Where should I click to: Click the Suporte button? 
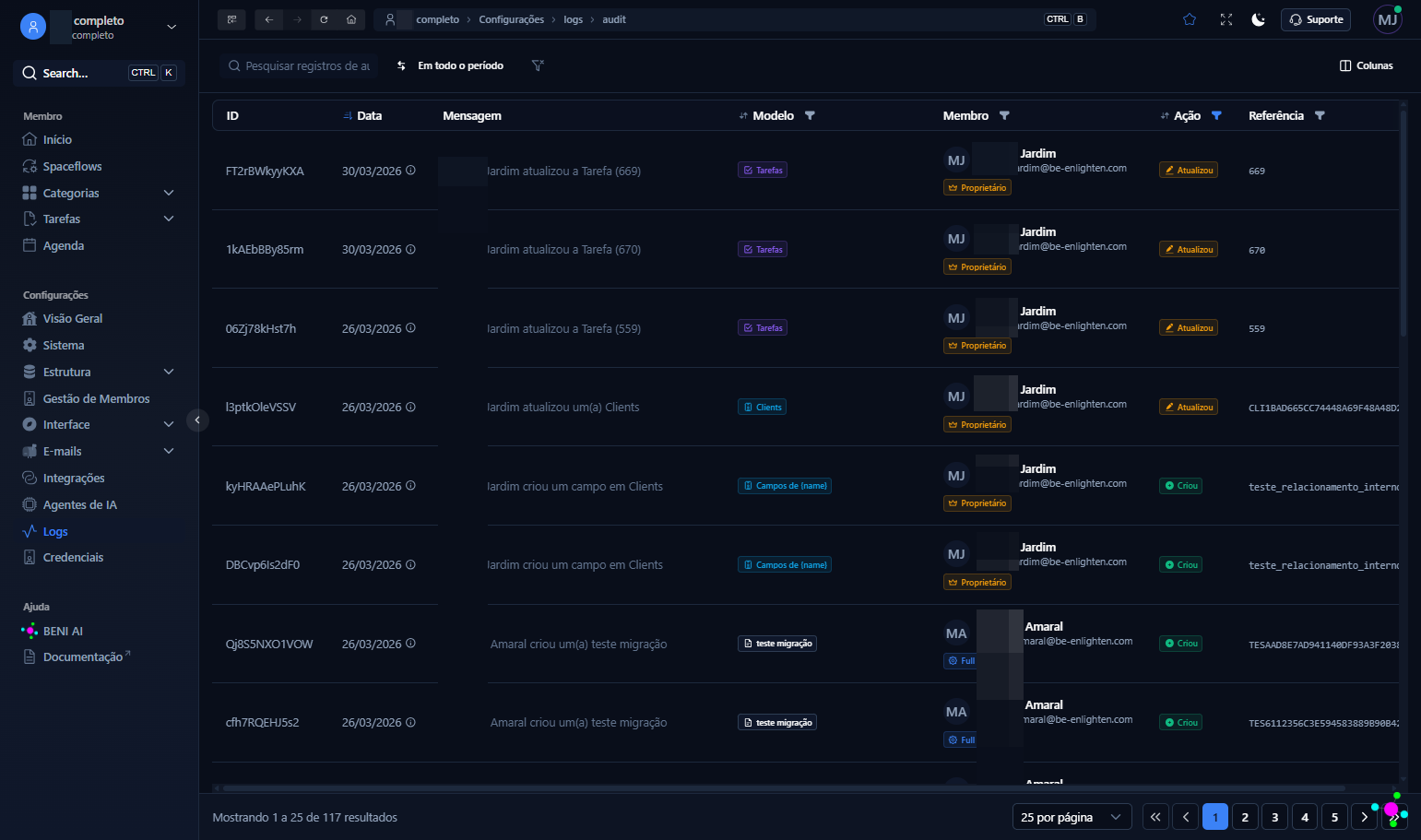[x=1316, y=19]
